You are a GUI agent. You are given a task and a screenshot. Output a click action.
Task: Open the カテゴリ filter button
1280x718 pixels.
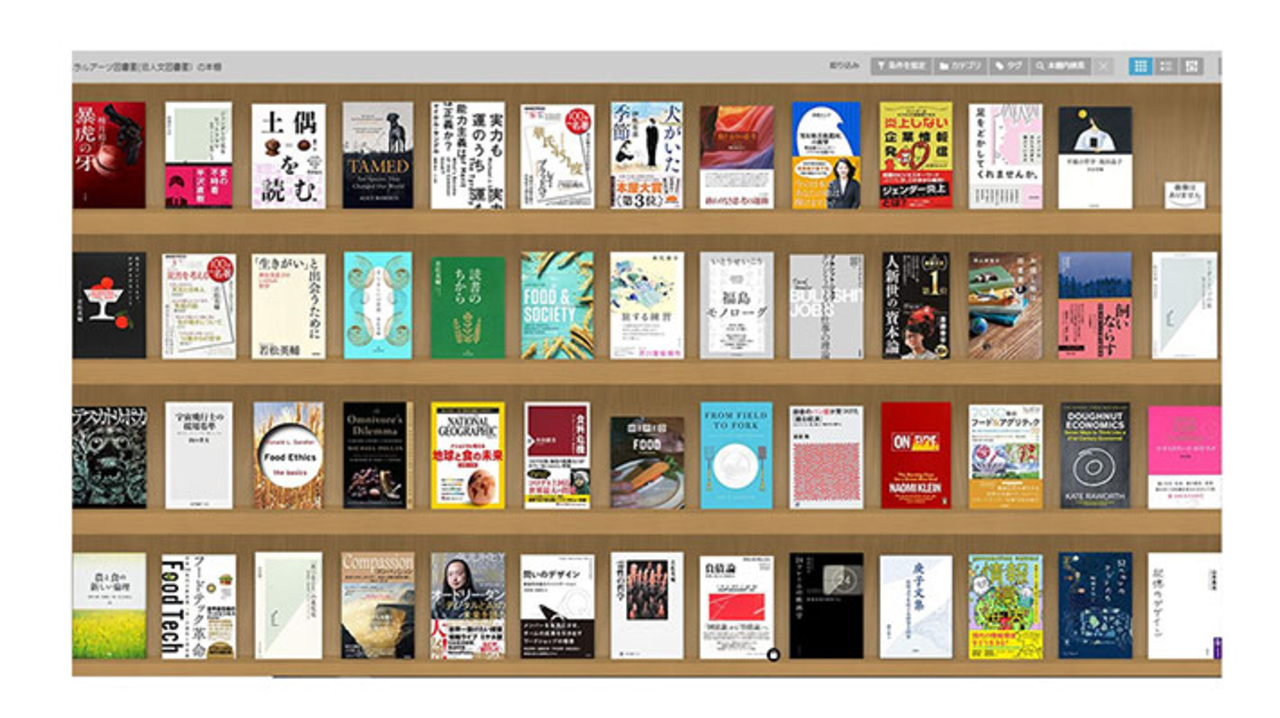959,66
